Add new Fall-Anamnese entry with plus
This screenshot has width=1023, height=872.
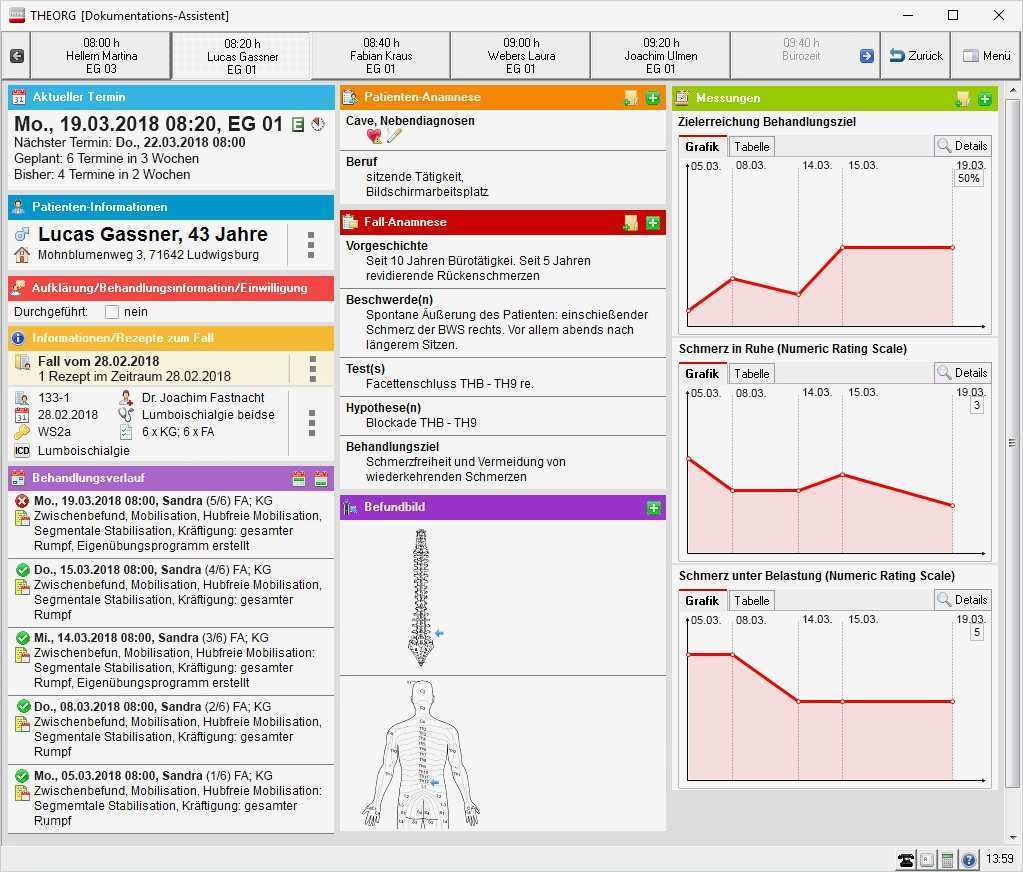pyautogui.click(x=652, y=223)
